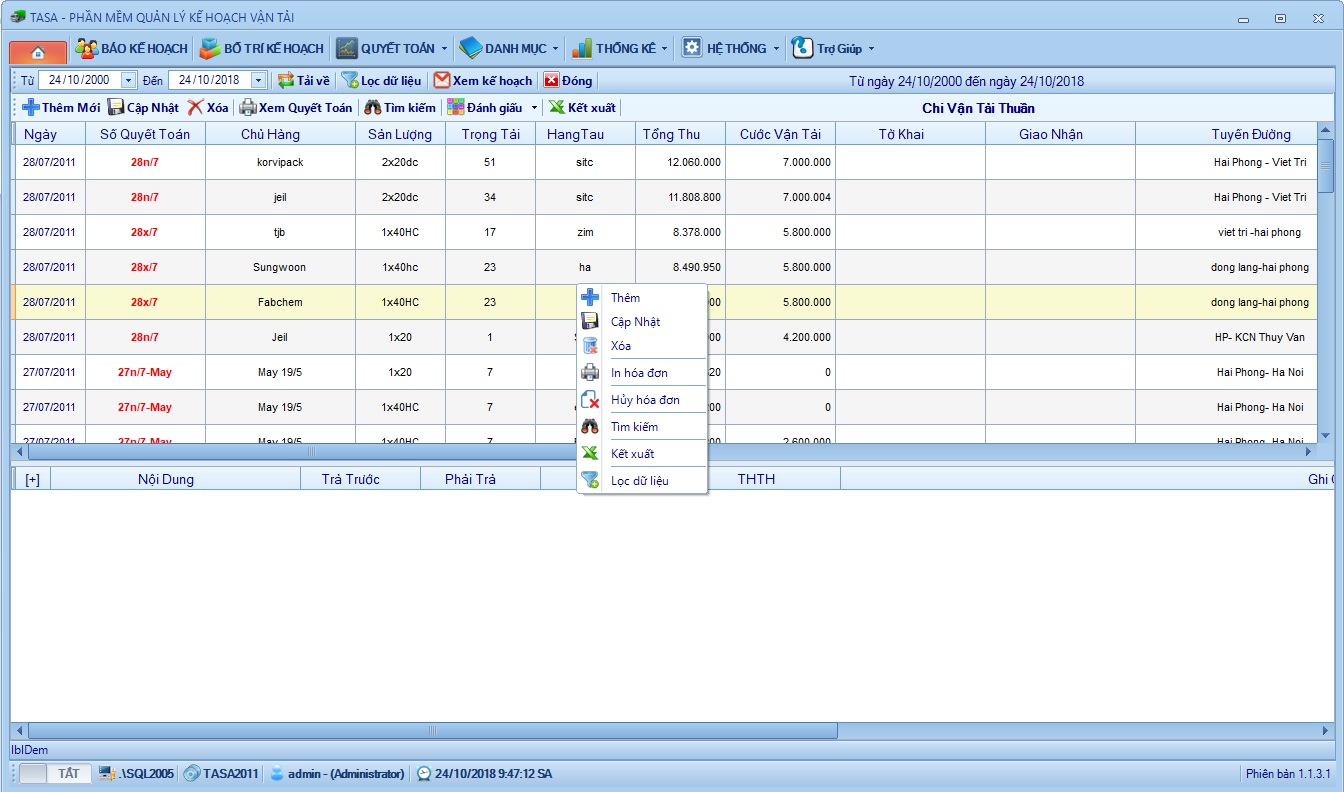Screen dimensions: 1344x792
Task: Click the Kết xuất Excel icon in toolbar
Action: [x=557, y=108]
